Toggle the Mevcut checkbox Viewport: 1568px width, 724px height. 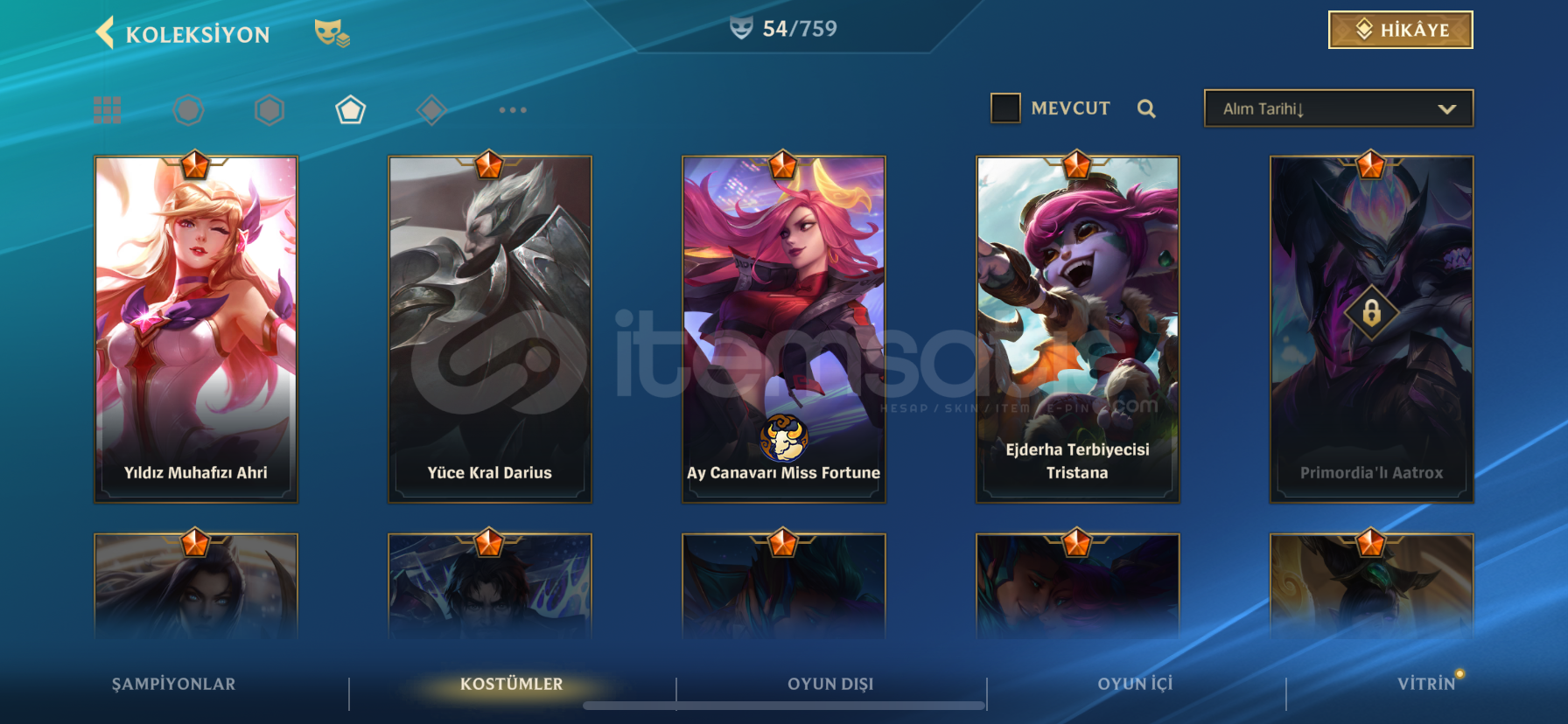1005,108
